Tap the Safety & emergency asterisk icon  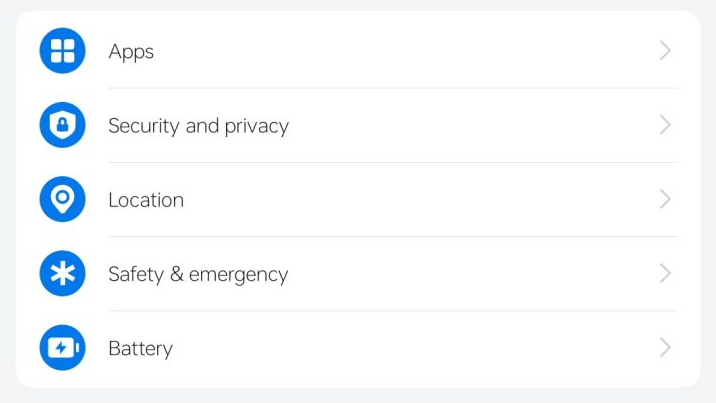[62, 274]
